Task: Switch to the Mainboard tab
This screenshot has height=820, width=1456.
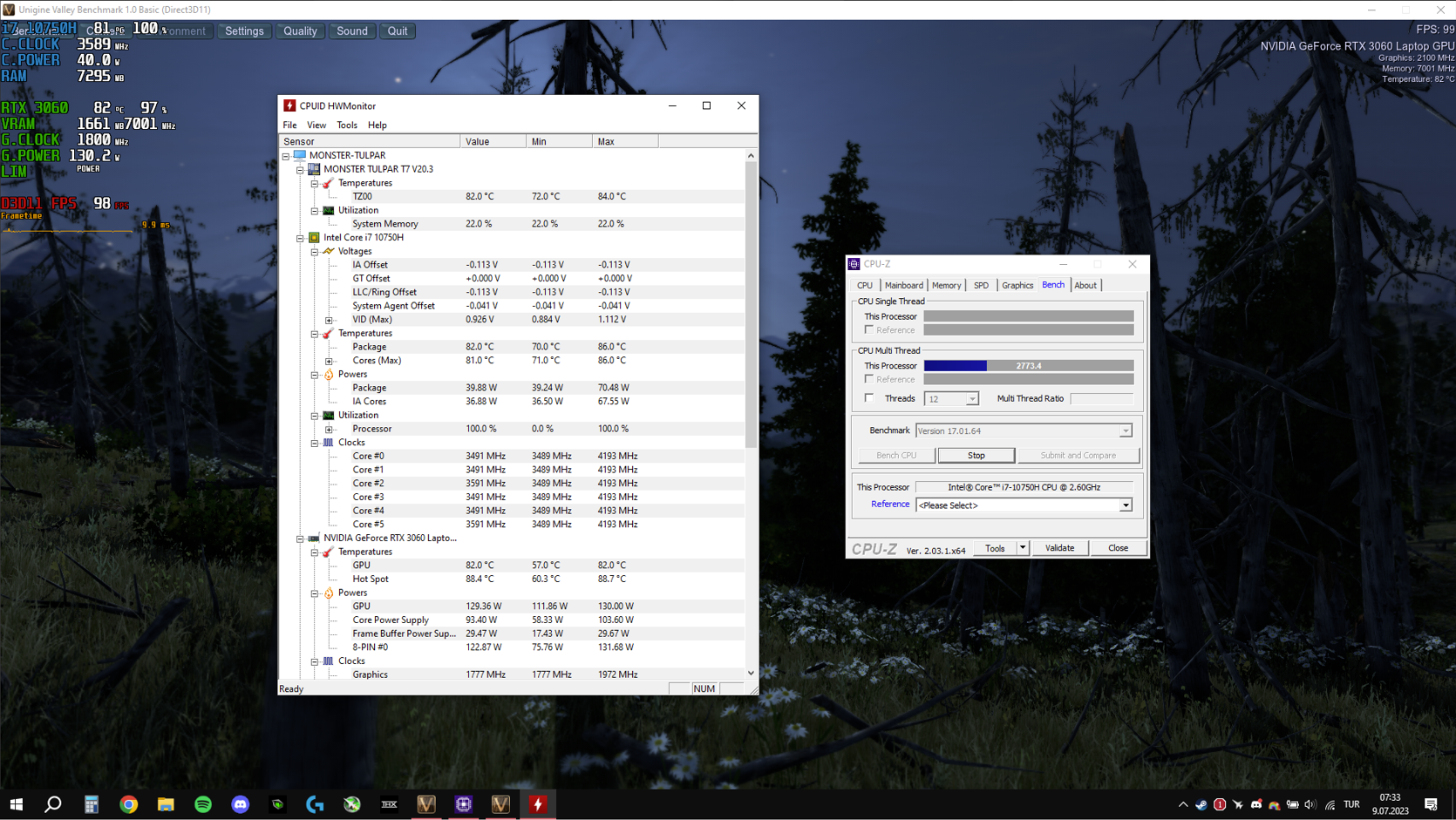Action: point(903,285)
